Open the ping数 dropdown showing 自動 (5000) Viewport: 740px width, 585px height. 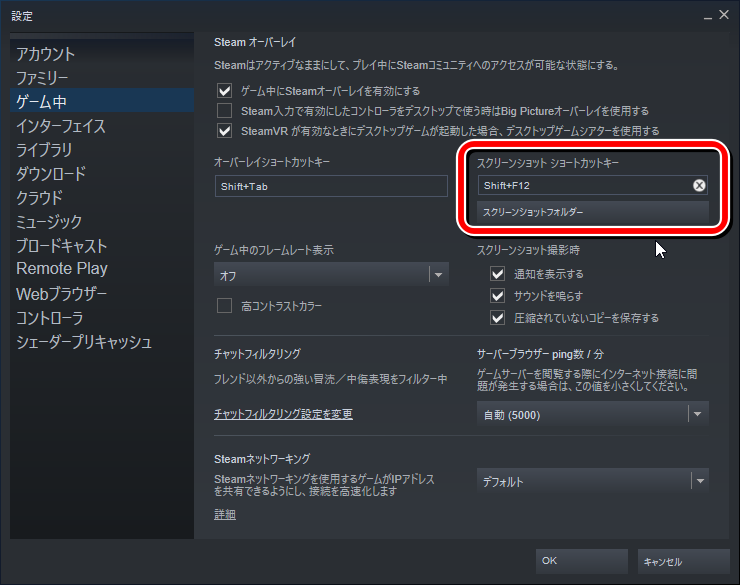593,414
